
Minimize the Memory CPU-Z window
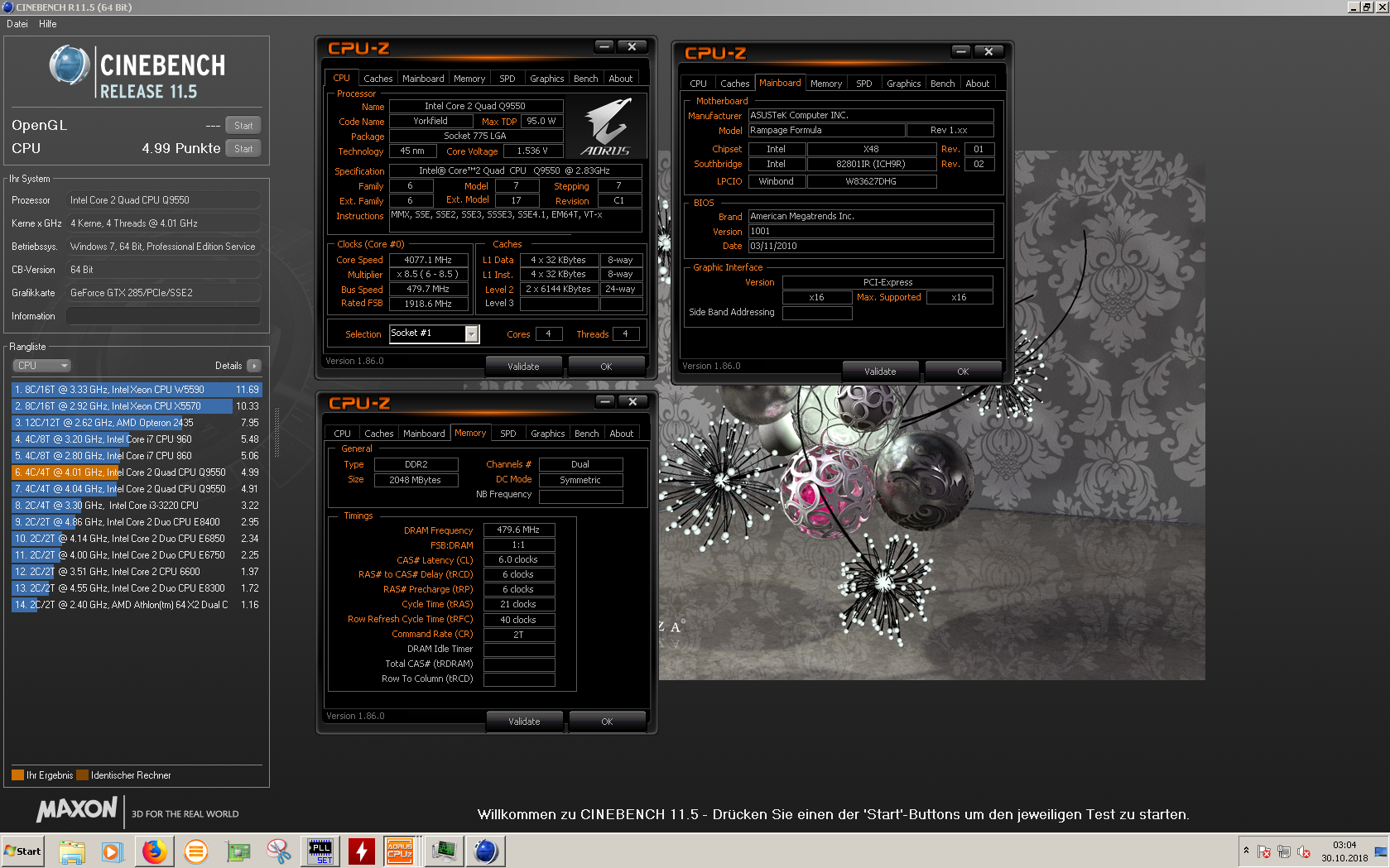point(605,401)
